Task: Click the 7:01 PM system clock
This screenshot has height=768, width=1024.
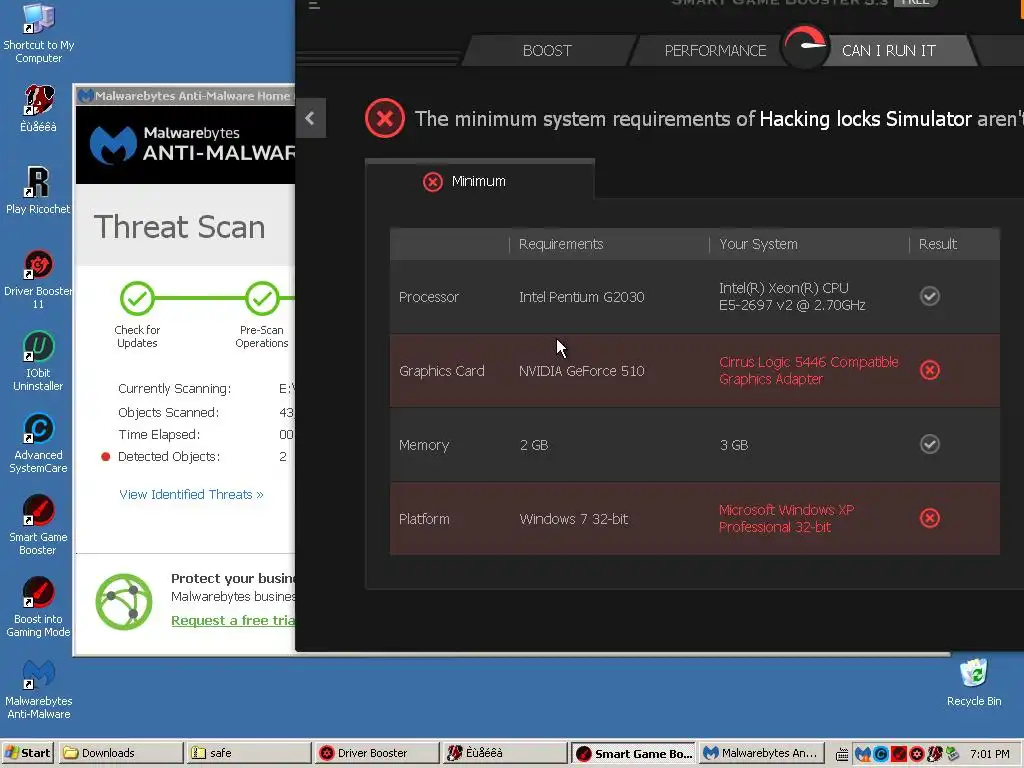Action: (989, 754)
